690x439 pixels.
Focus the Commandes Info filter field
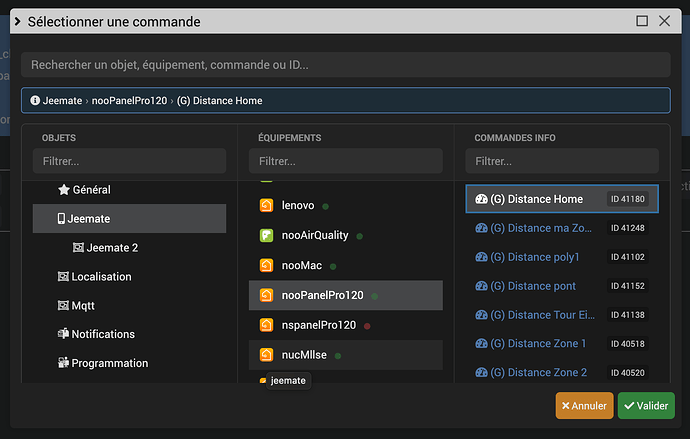tap(562, 161)
